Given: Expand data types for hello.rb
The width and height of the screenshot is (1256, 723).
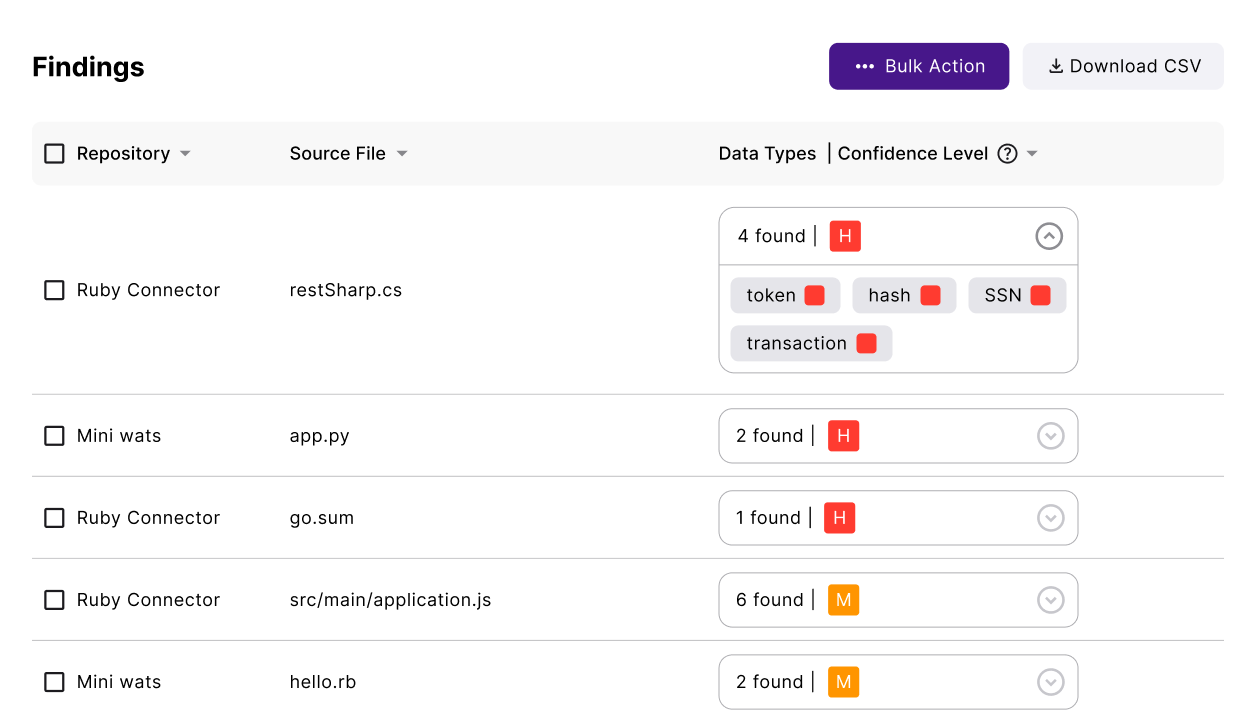Looking at the screenshot, I should (1050, 682).
